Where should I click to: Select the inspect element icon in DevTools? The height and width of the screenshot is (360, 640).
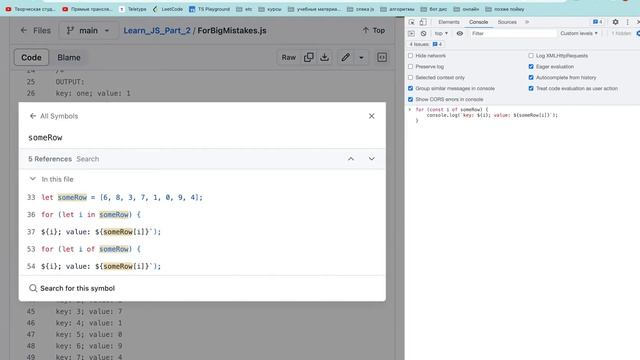pos(411,22)
